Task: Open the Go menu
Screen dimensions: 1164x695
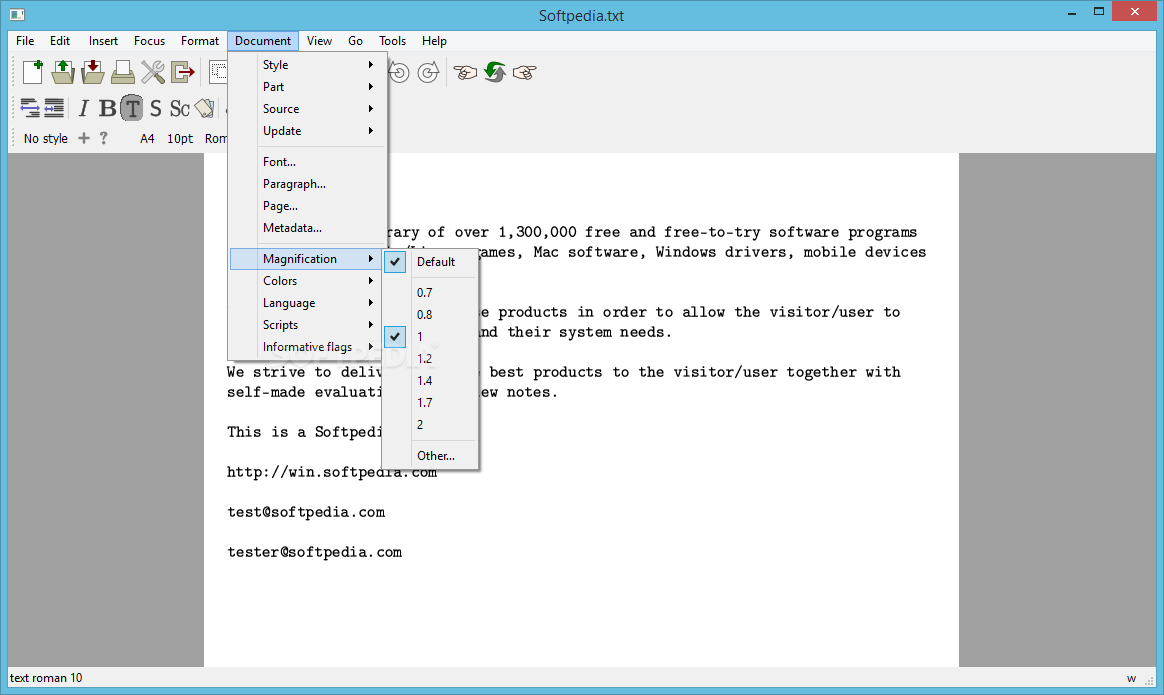Action: (x=356, y=41)
